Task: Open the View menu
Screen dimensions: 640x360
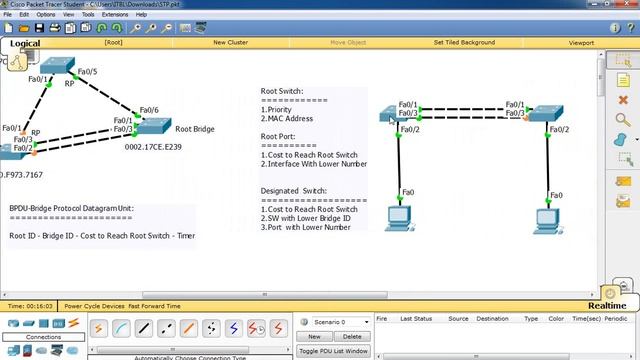Action: coord(68,14)
